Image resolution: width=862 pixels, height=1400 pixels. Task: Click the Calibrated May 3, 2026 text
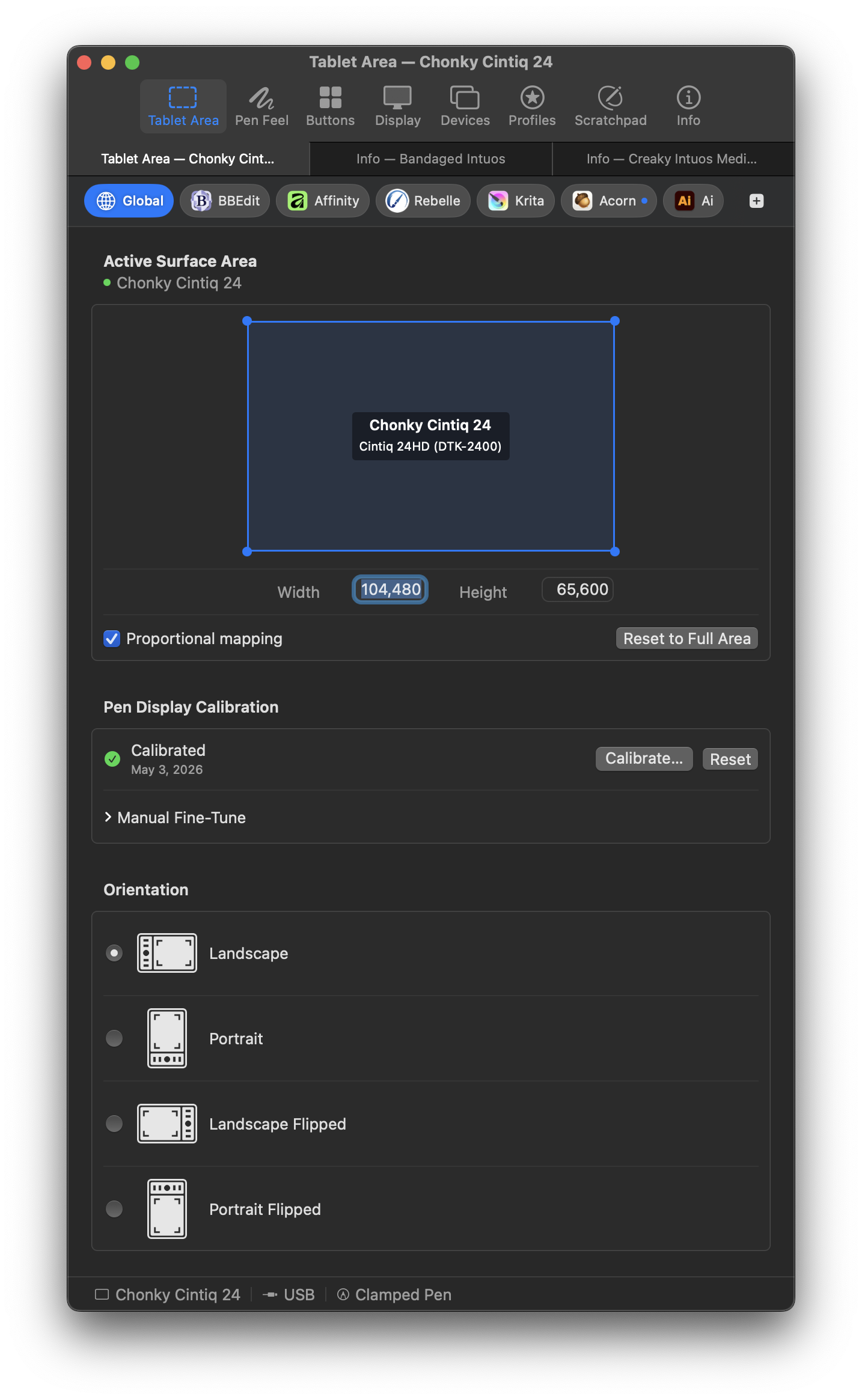point(168,759)
